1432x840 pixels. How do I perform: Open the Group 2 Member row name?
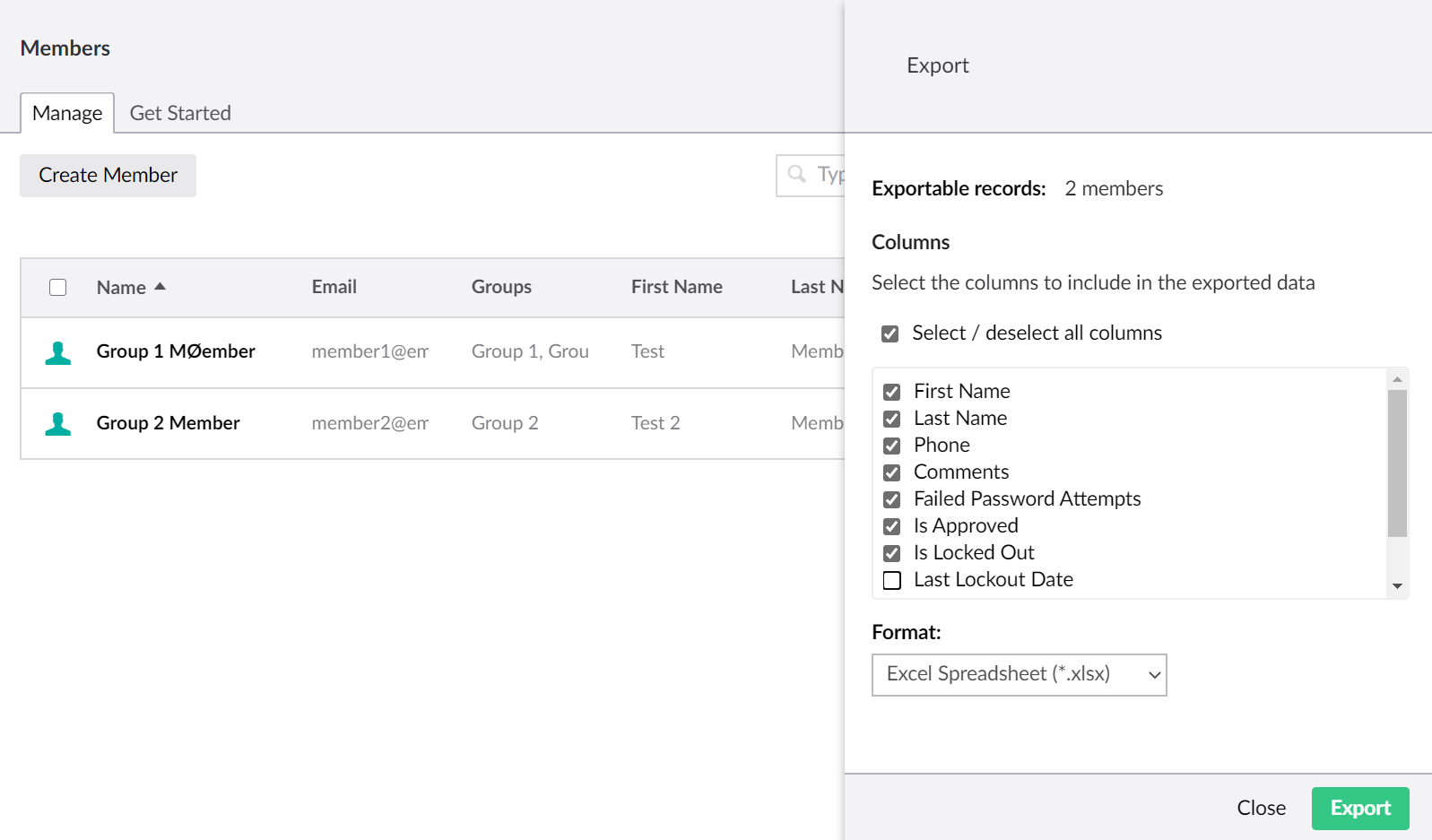[x=168, y=423]
